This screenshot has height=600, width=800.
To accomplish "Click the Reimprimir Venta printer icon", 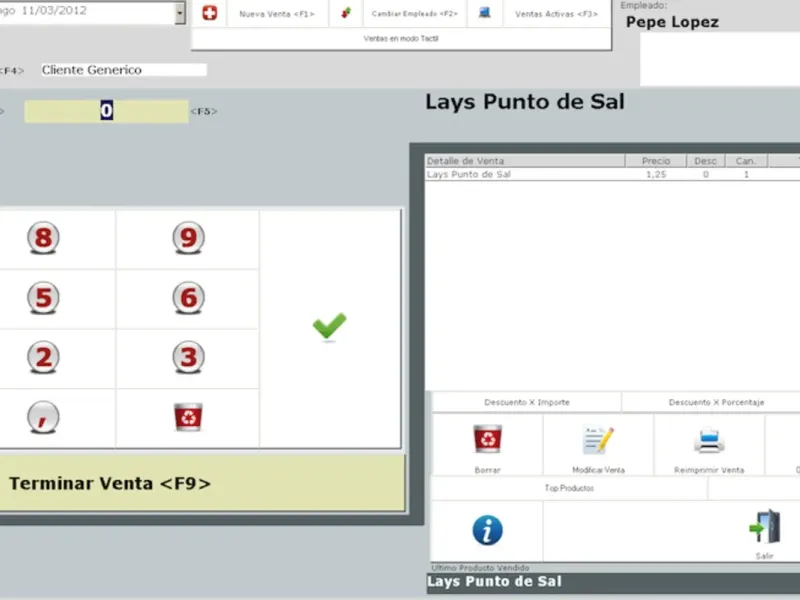I will (x=709, y=441).
